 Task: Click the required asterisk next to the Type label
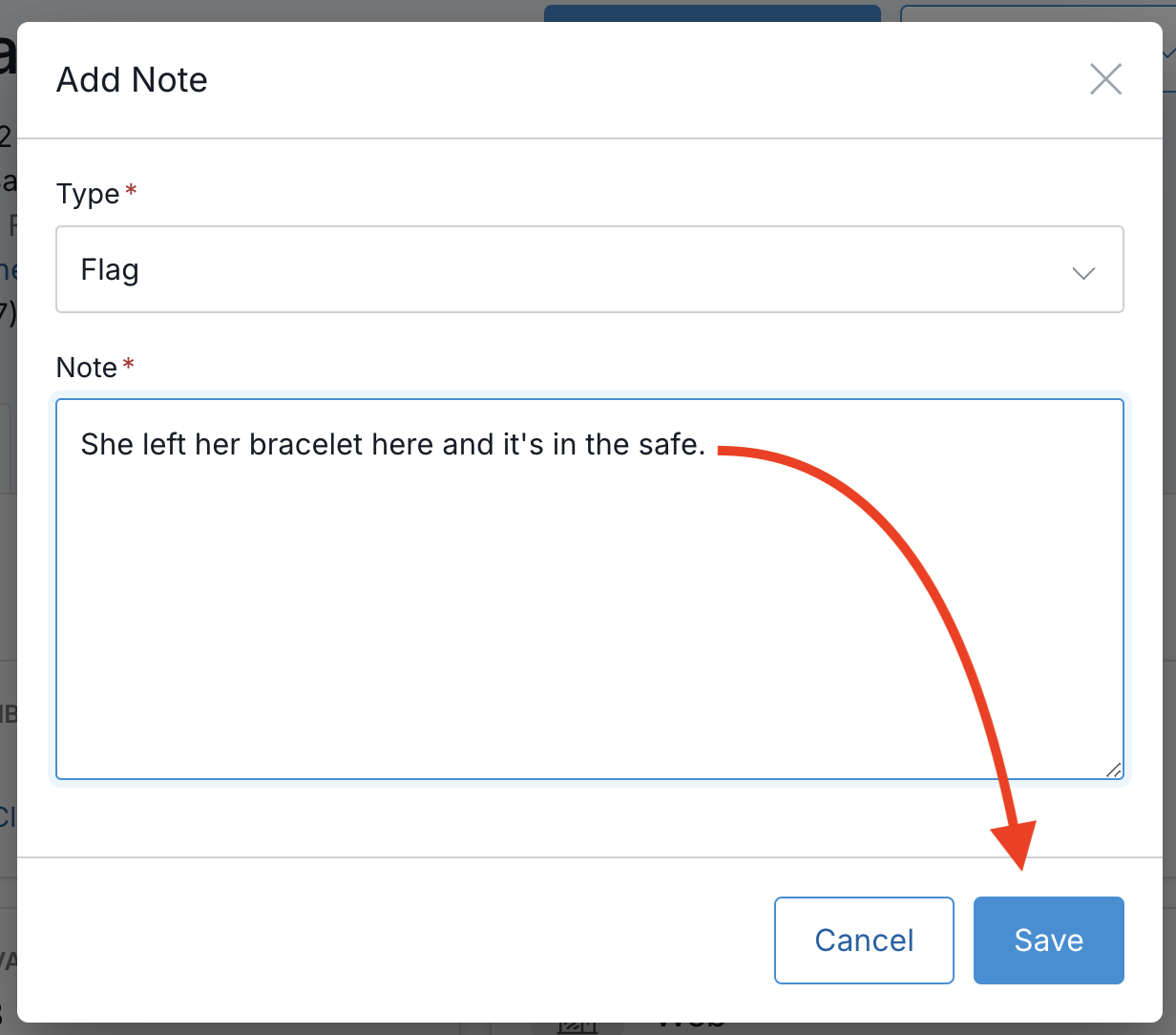click(129, 187)
